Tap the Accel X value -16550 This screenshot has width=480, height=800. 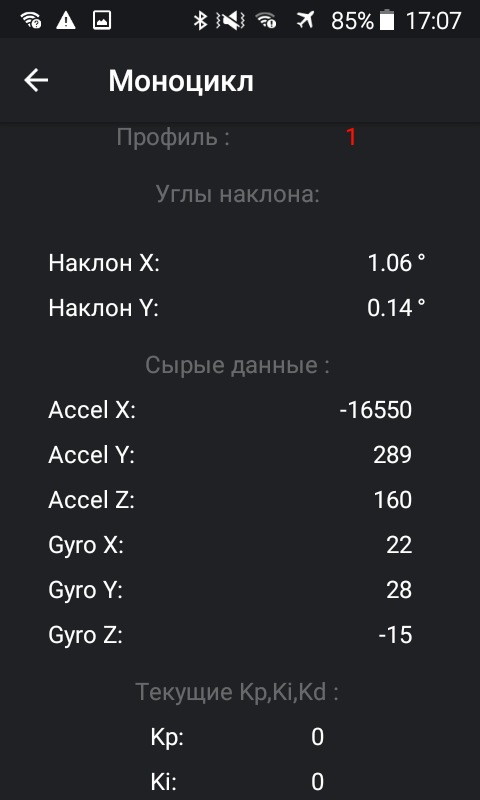coord(376,410)
